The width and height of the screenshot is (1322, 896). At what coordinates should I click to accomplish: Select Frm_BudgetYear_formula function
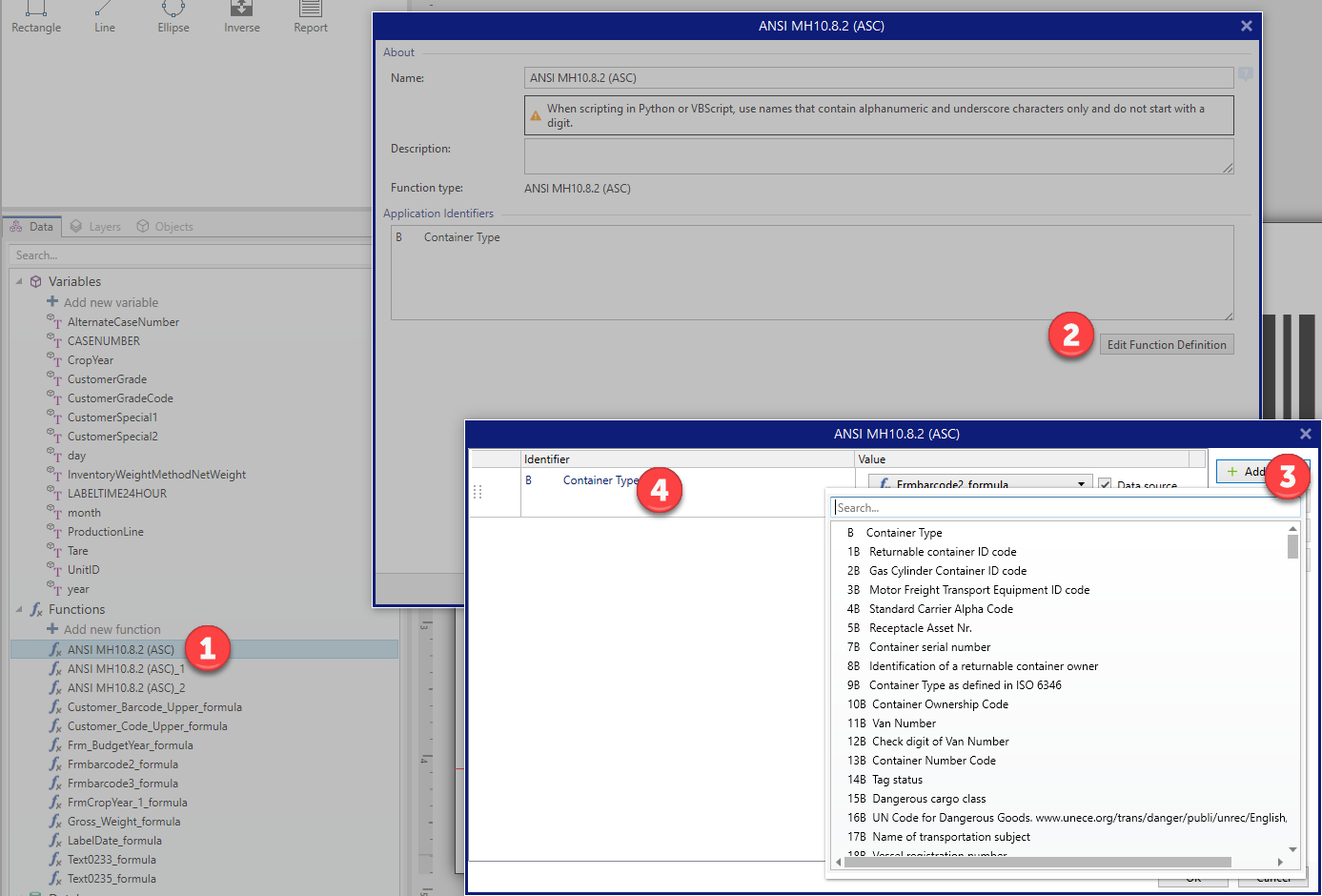(130, 745)
